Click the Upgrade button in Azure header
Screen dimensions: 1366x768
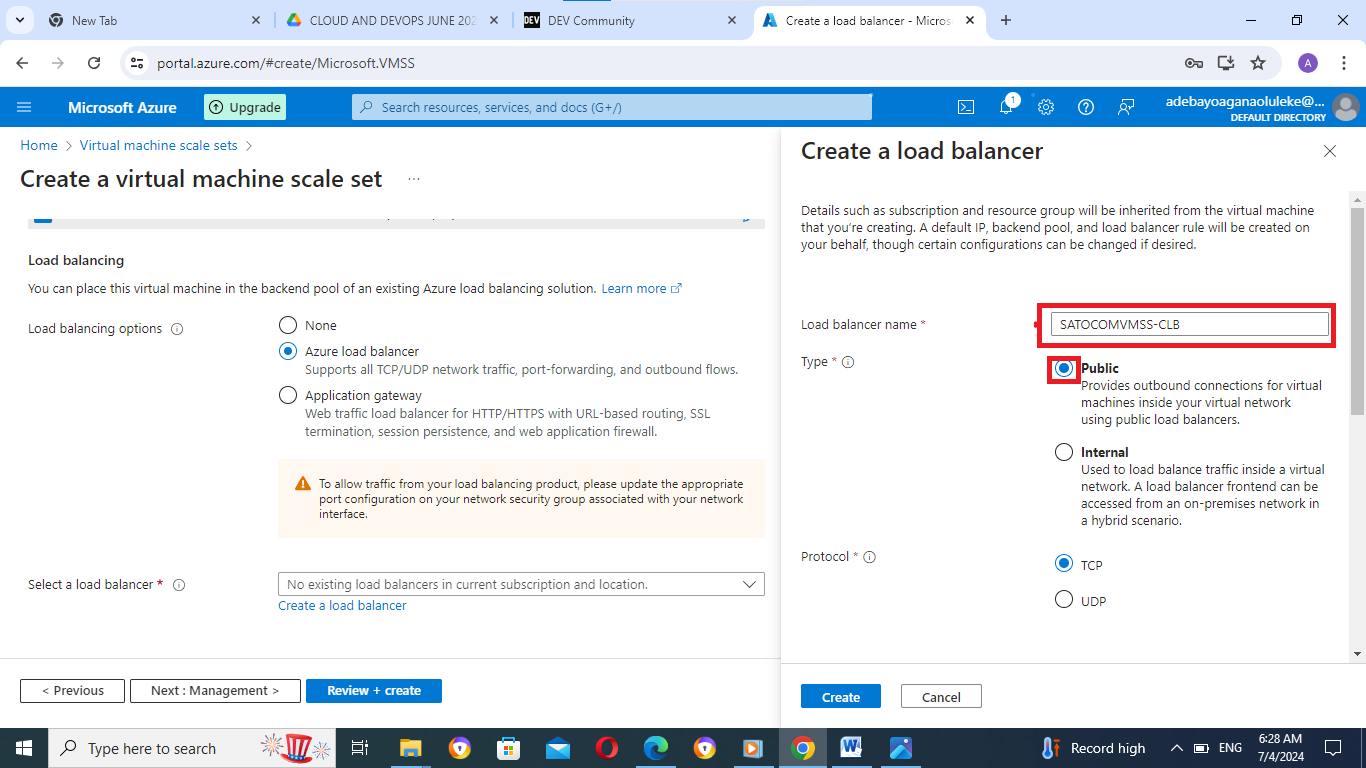point(245,107)
